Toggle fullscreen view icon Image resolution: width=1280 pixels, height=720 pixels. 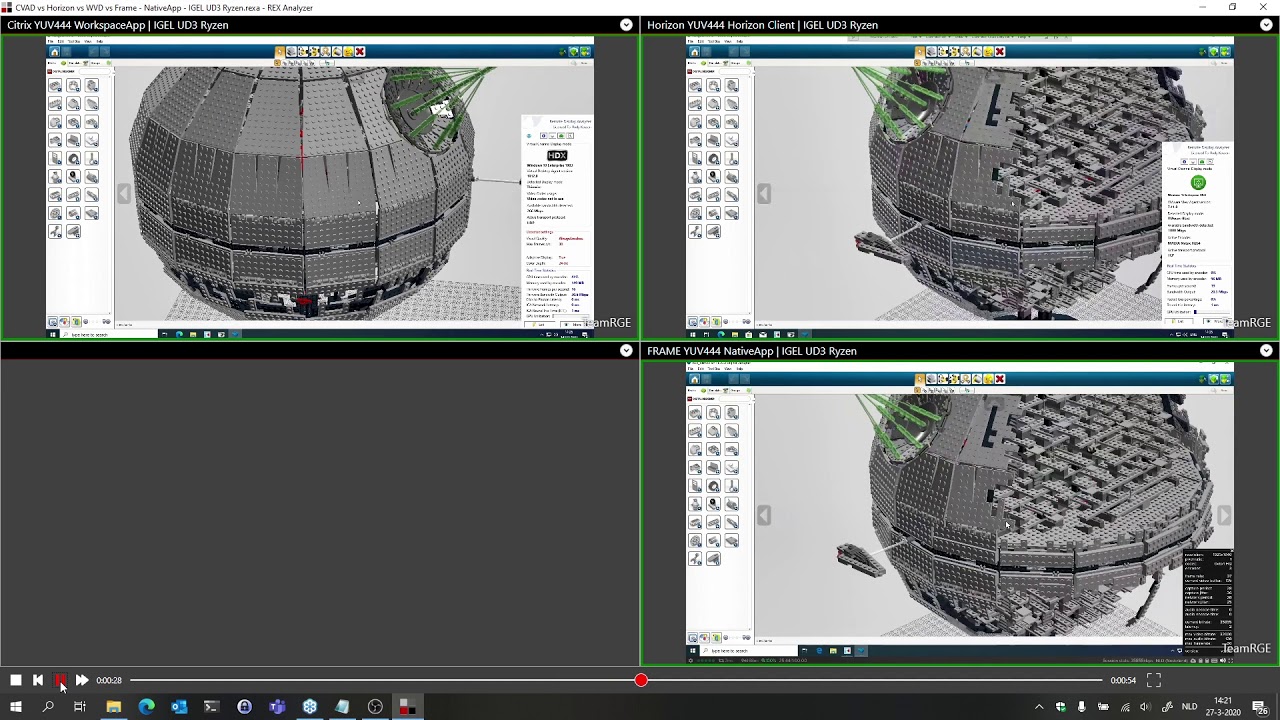click(x=1154, y=680)
